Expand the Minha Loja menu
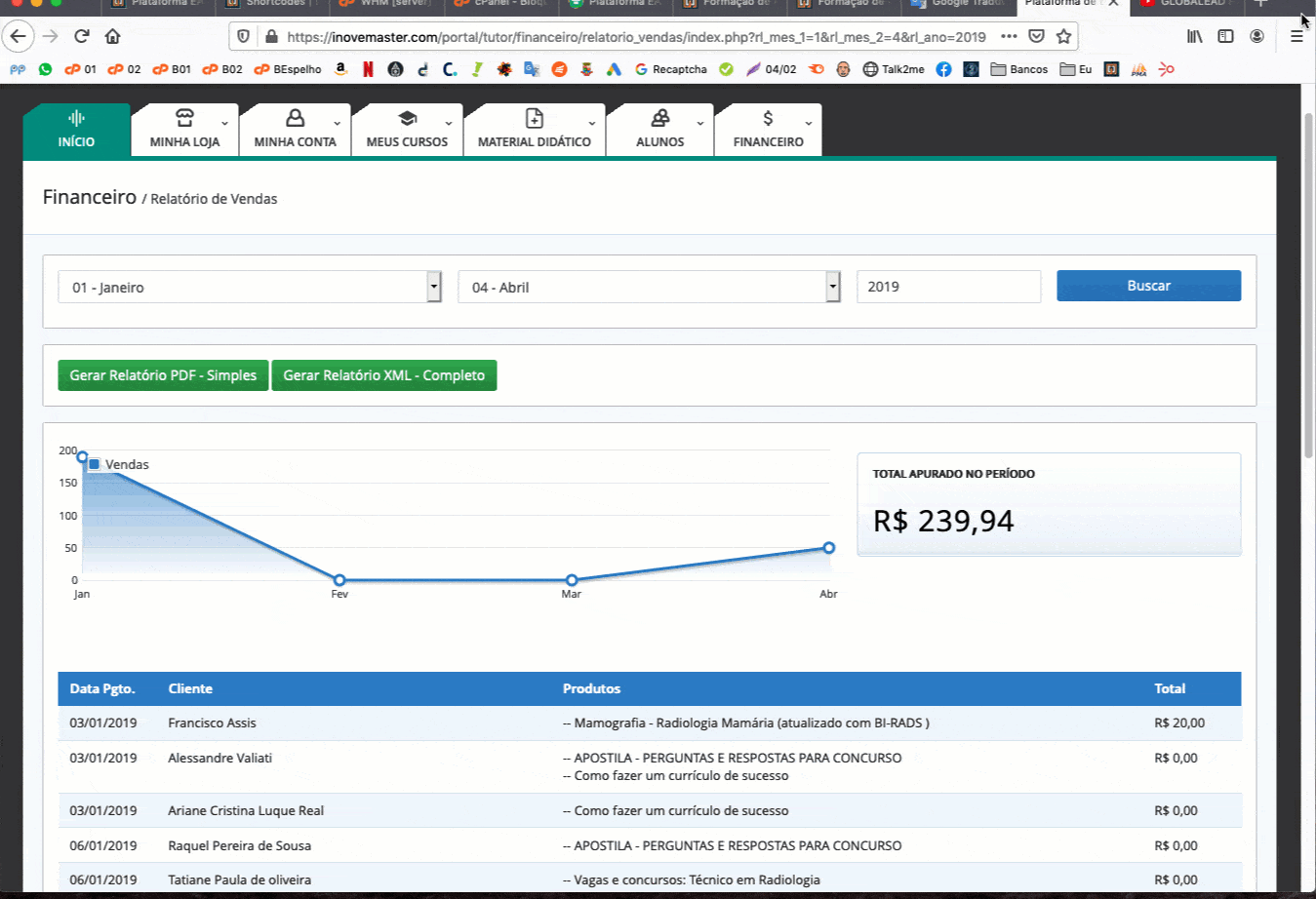 click(x=184, y=130)
